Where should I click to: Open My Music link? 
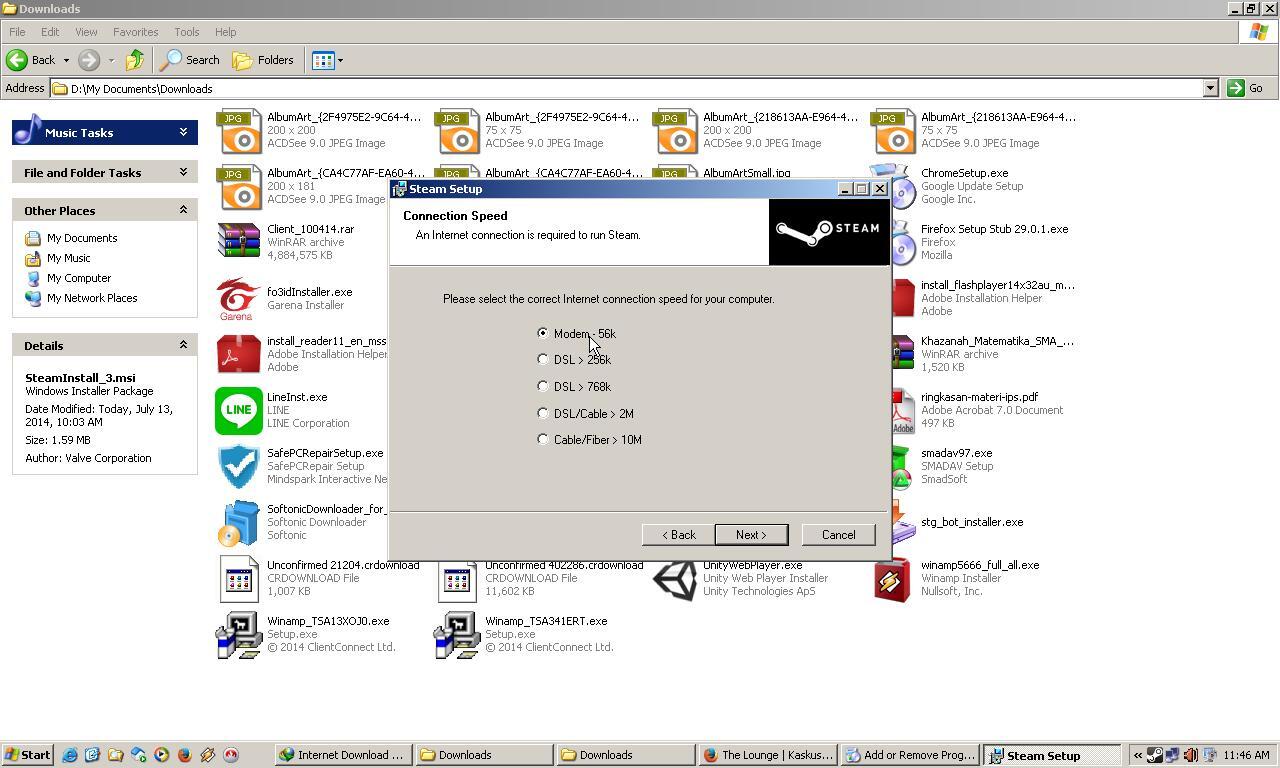[x=68, y=258]
